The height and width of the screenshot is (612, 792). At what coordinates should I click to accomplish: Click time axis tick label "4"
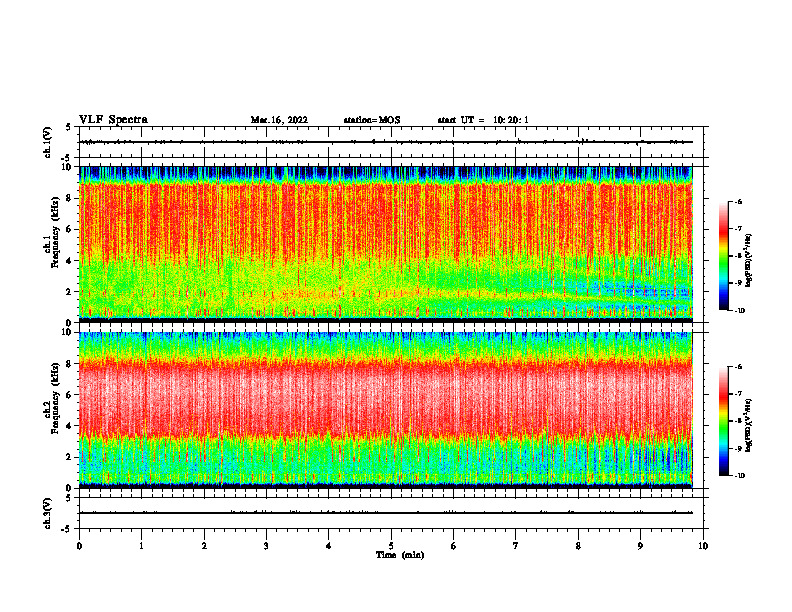pyautogui.click(x=329, y=546)
